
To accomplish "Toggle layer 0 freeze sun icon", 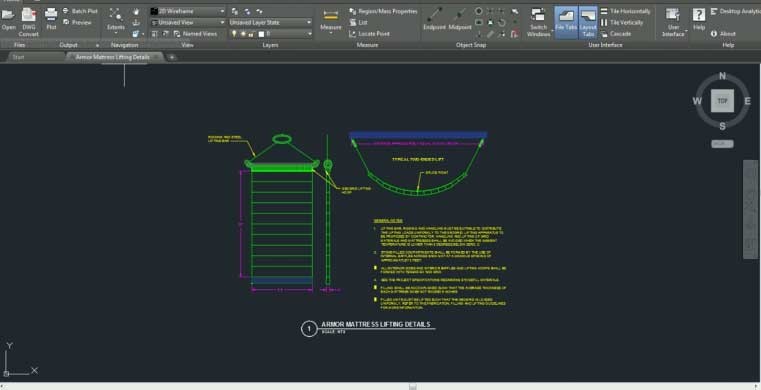I will click(x=243, y=33).
